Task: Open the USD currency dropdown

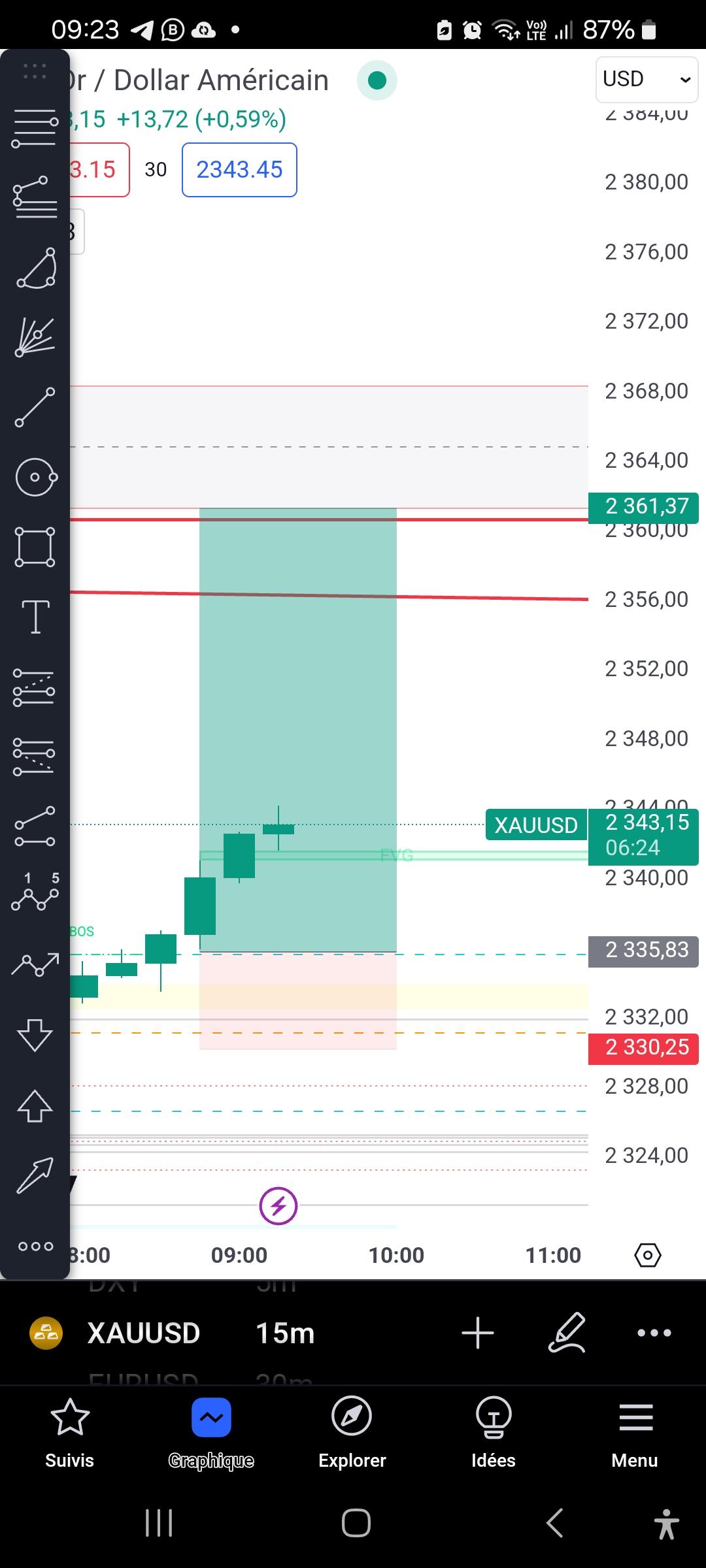Action: pos(646,79)
